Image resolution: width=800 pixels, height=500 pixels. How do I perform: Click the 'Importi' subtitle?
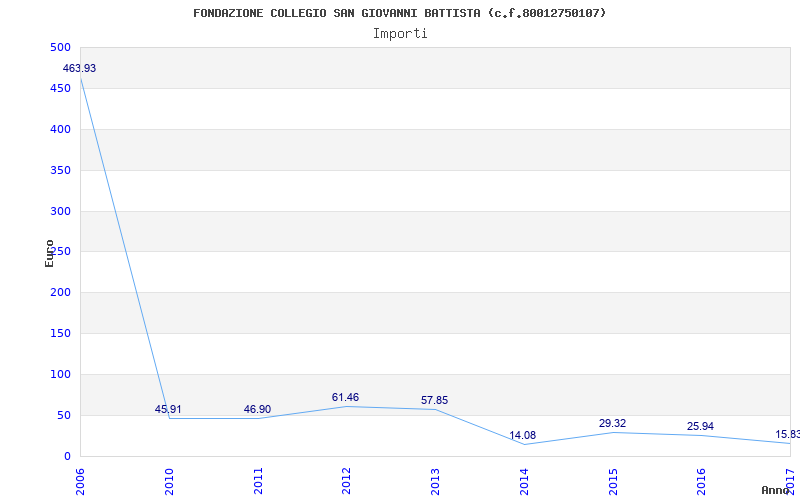pyautogui.click(x=400, y=34)
